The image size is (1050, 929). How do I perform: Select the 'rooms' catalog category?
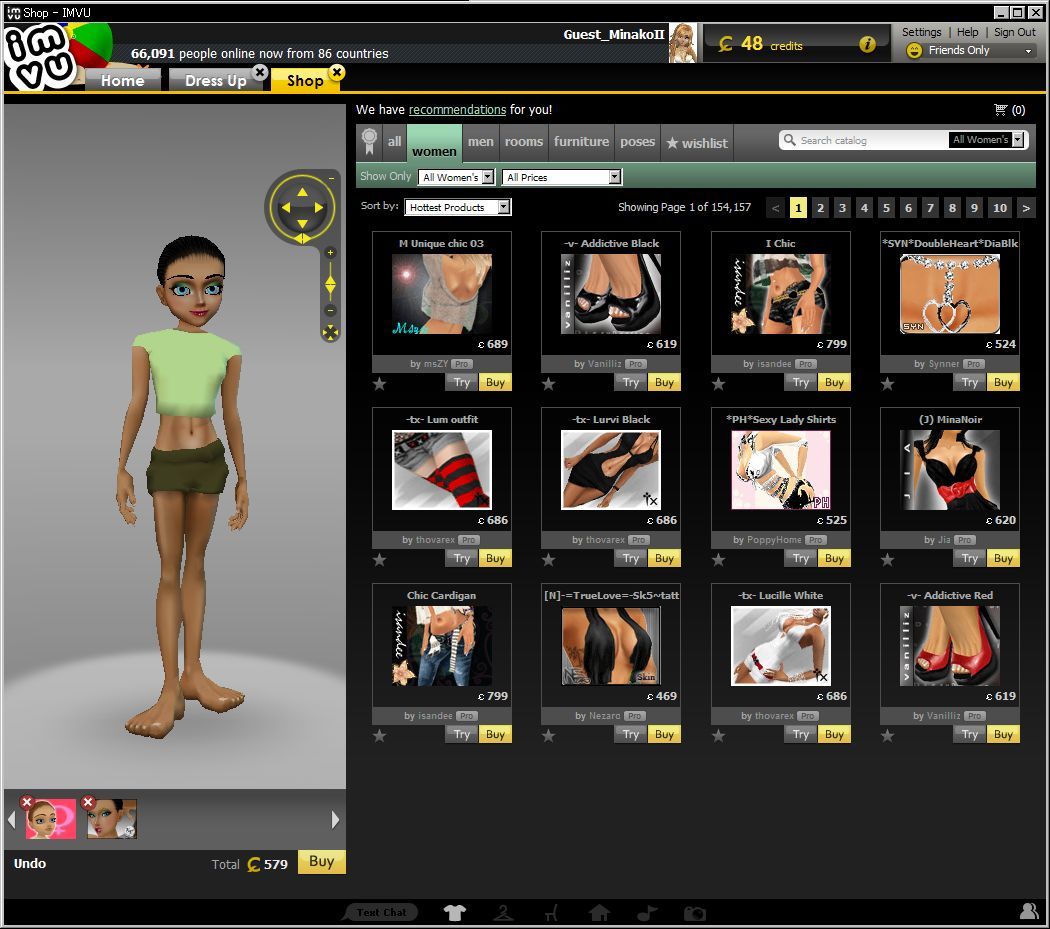(x=524, y=142)
